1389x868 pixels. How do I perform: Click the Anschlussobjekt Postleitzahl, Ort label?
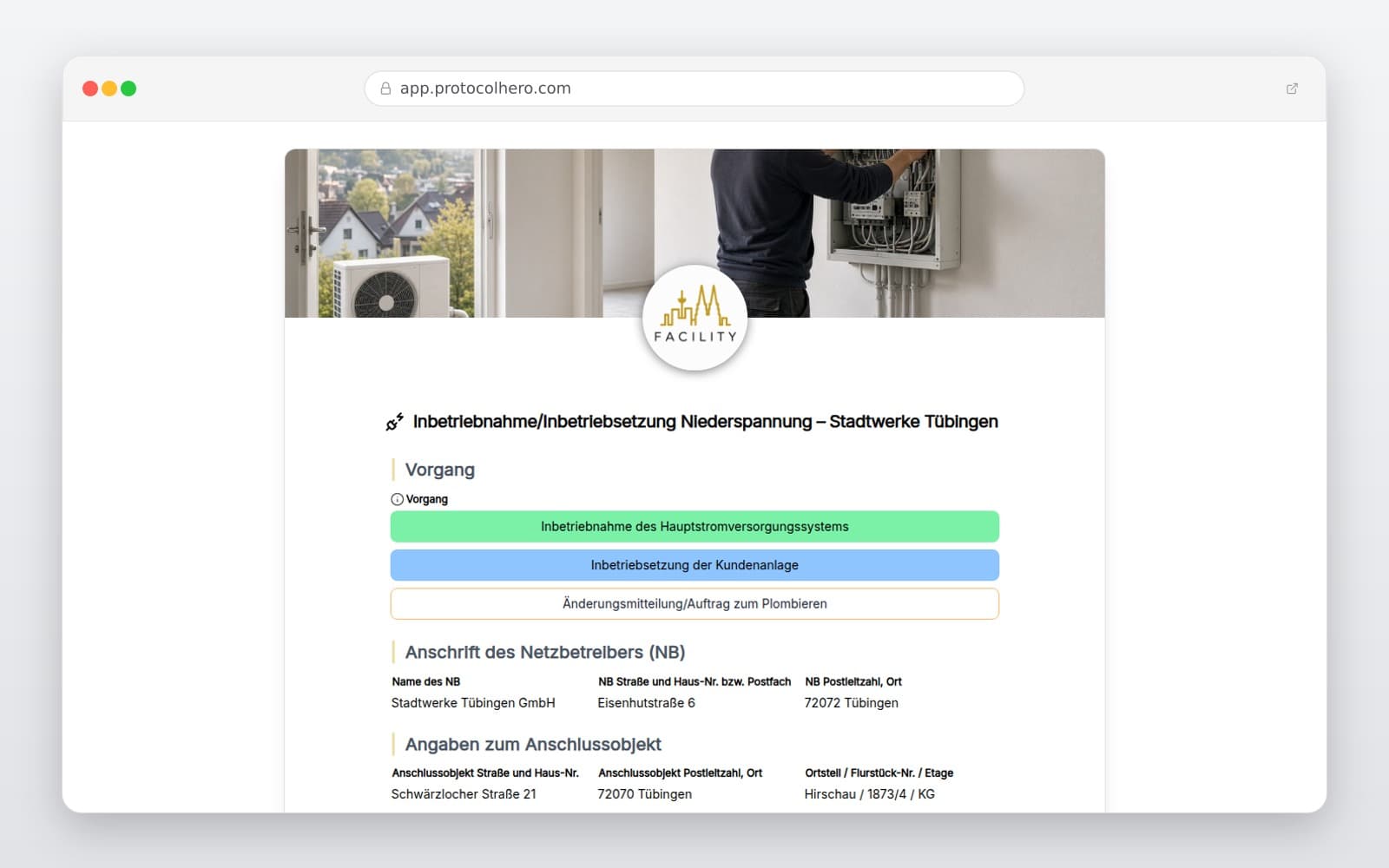point(680,773)
